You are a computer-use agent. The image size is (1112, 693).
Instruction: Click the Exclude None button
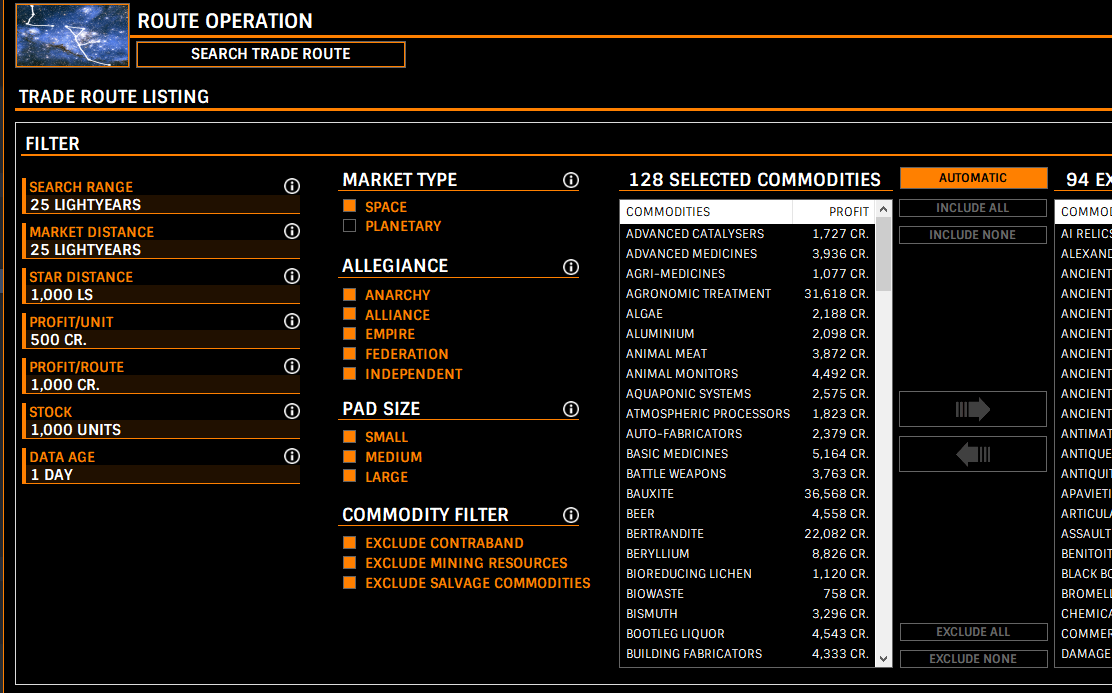973,659
